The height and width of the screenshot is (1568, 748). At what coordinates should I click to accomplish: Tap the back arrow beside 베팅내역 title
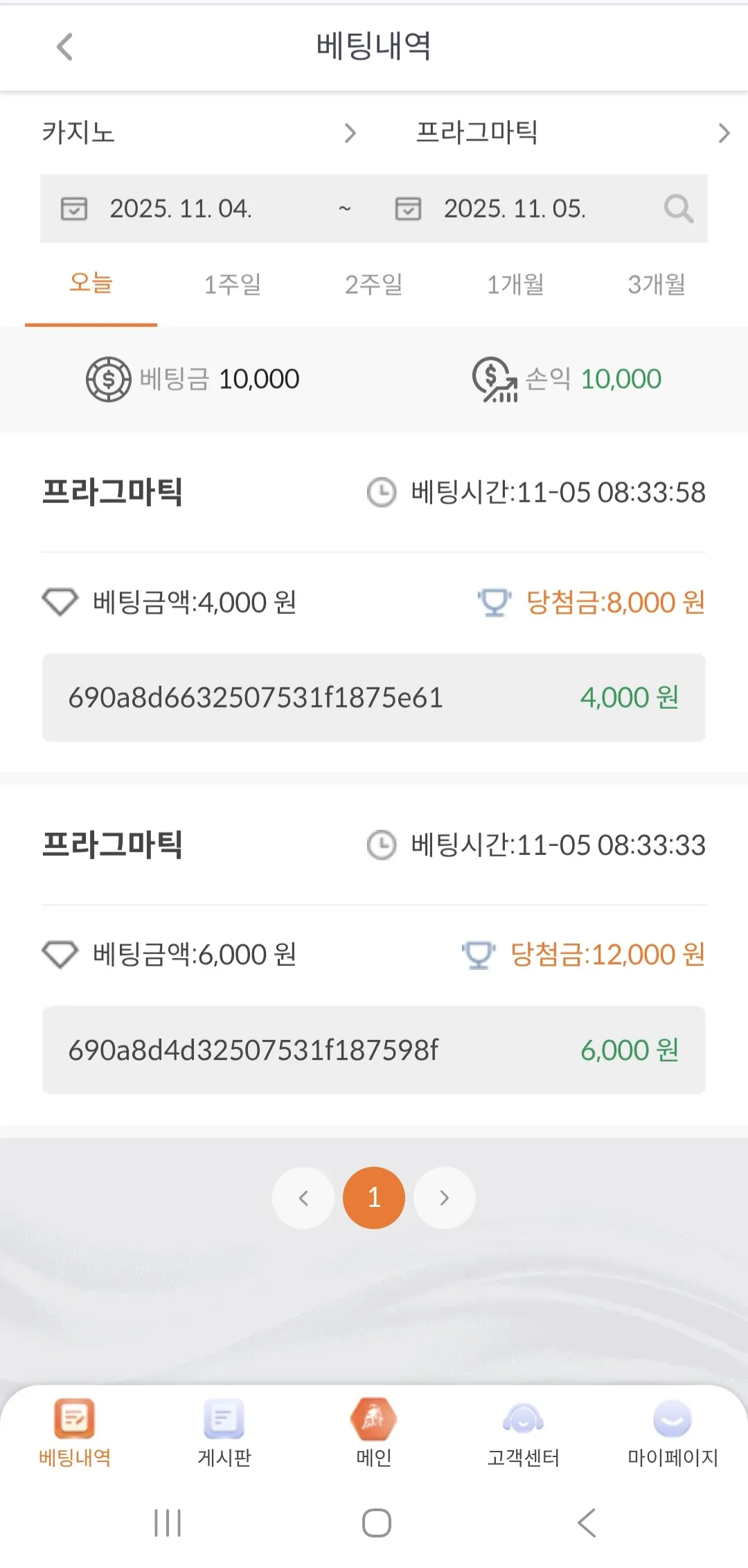[x=64, y=47]
